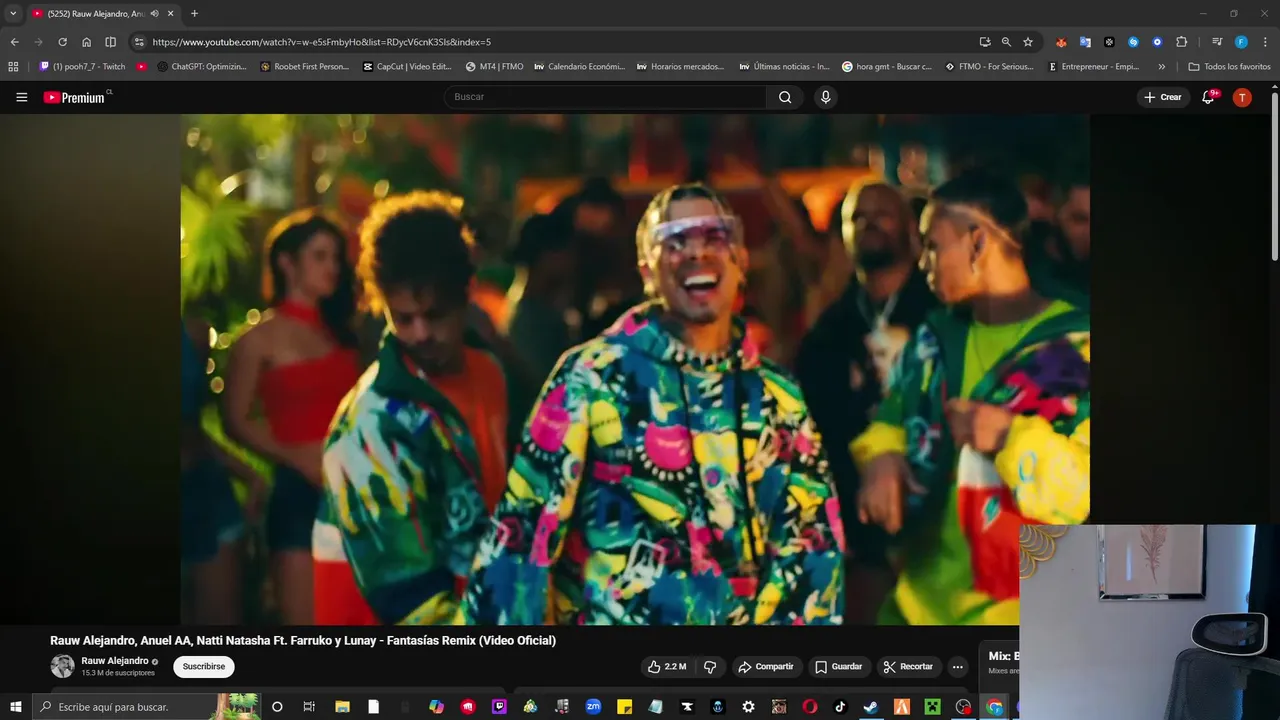The width and height of the screenshot is (1280, 720).
Task: Start voice search with the microphone icon
Action: (x=825, y=97)
